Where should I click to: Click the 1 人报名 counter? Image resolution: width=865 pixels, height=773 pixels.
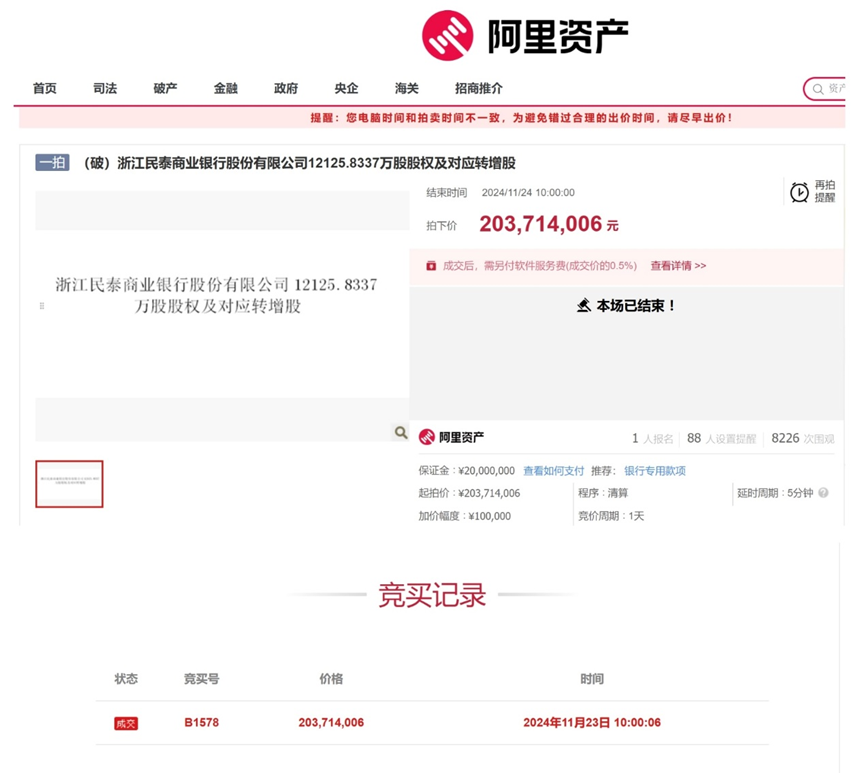pos(653,439)
